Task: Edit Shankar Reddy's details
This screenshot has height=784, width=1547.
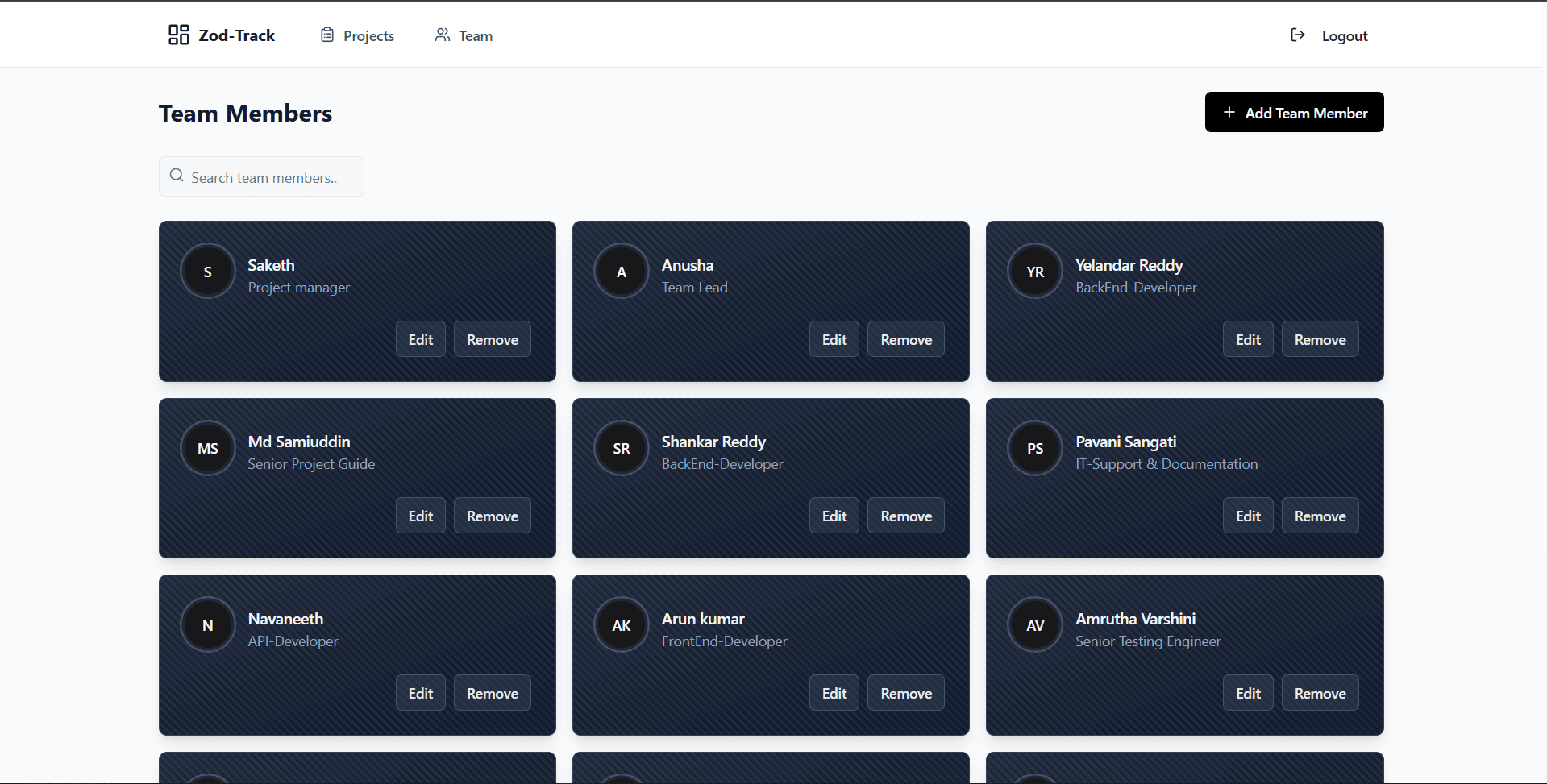Action: (834, 516)
